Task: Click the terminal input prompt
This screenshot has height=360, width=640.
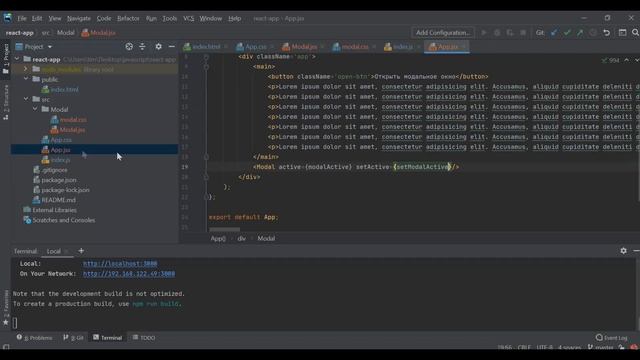Action: click(x=15, y=323)
